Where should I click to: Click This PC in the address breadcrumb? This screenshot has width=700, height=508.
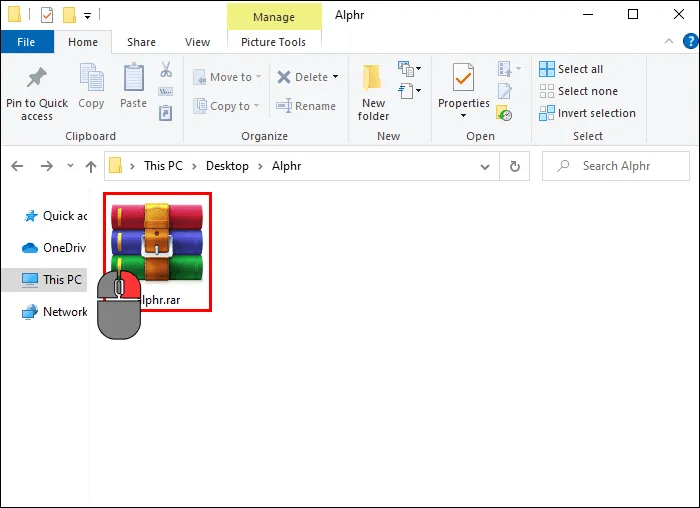(163, 166)
